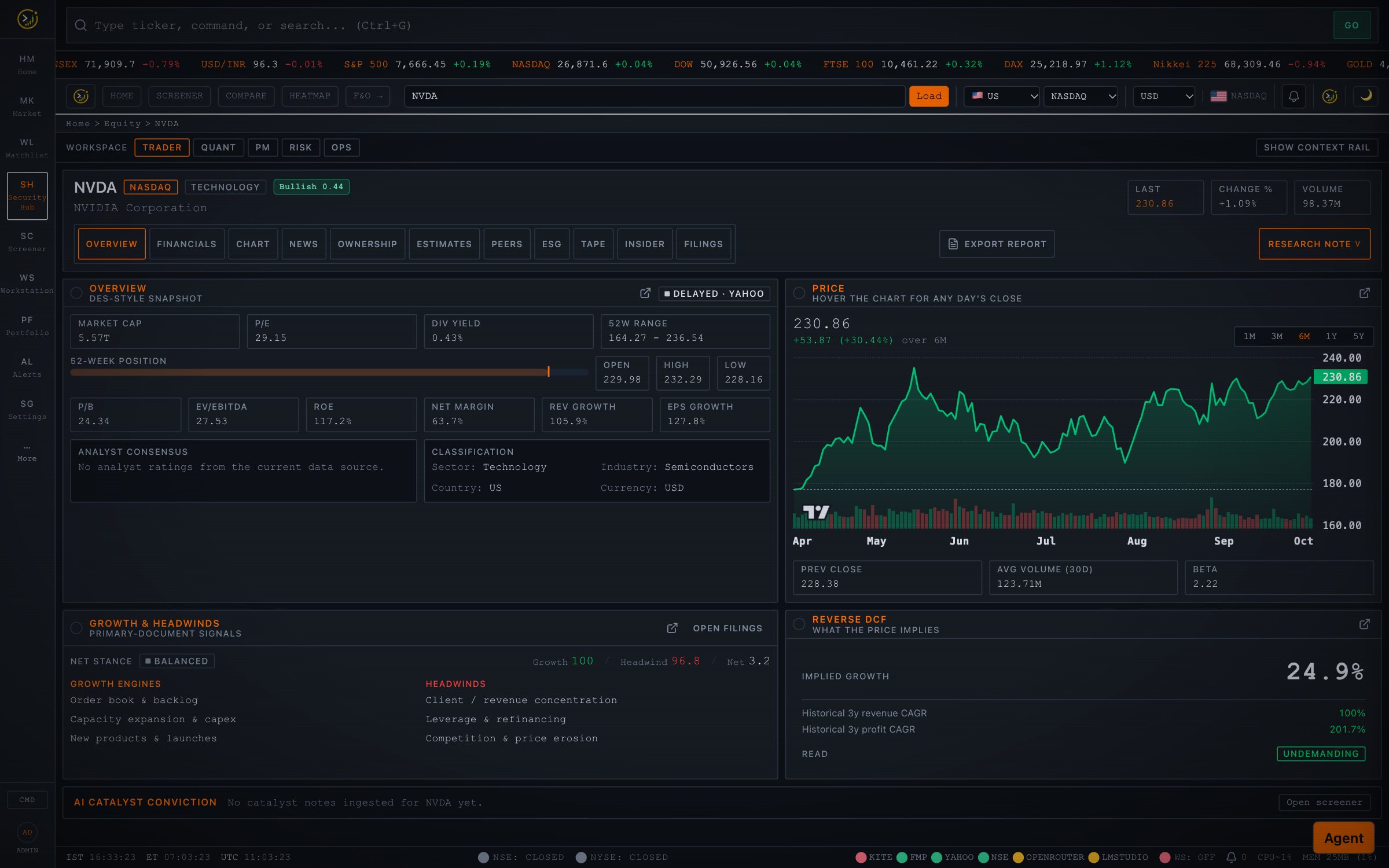The width and height of the screenshot is (1389, 868).
Task: Click the terminal logo icon in top-left corner
Action: point(27,19)
